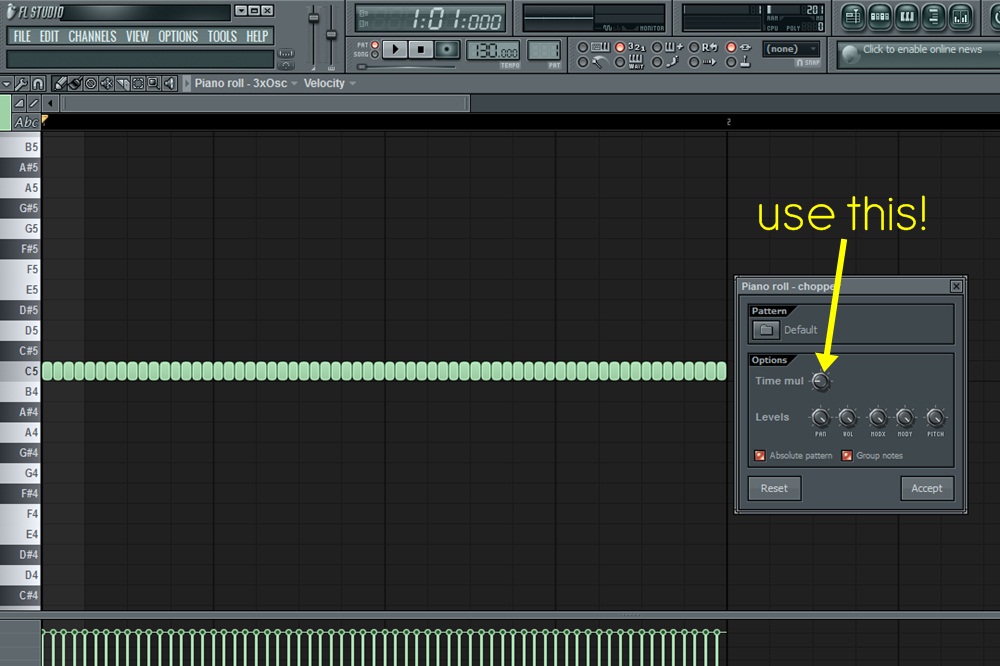Select the Mute tool in piano roll toolbar
Screen dimensions: 1000x666
107,83
